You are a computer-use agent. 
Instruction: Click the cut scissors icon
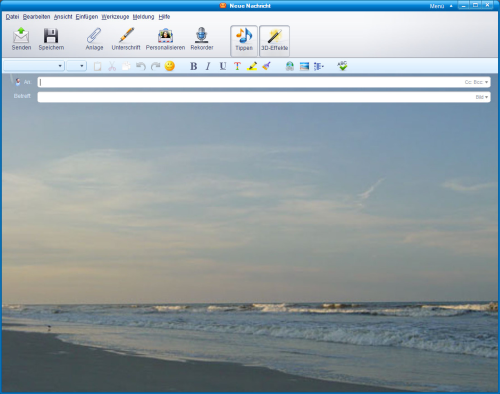coord(112,66)
